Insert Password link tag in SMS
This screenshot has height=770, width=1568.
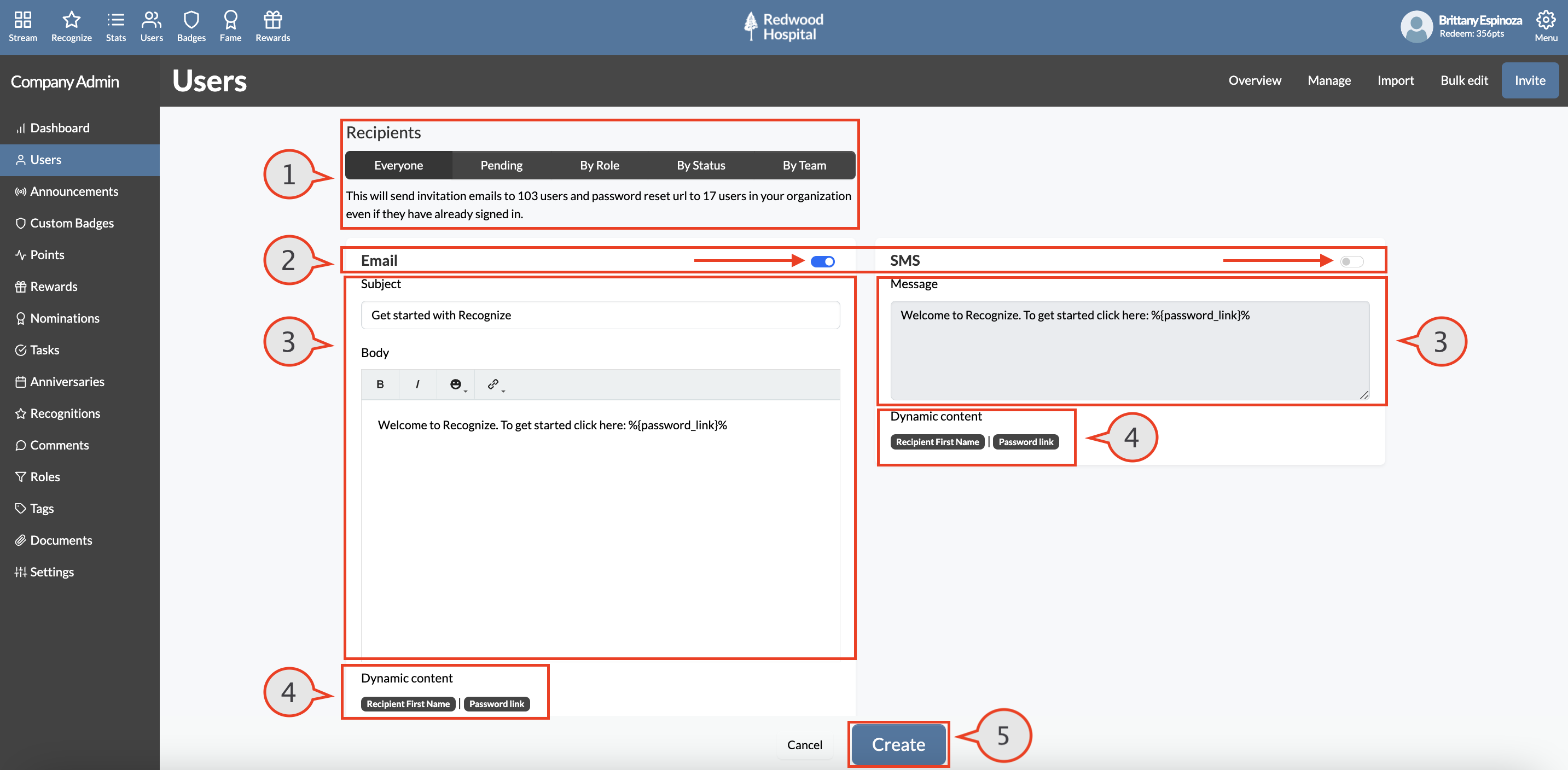[1026, 441]
